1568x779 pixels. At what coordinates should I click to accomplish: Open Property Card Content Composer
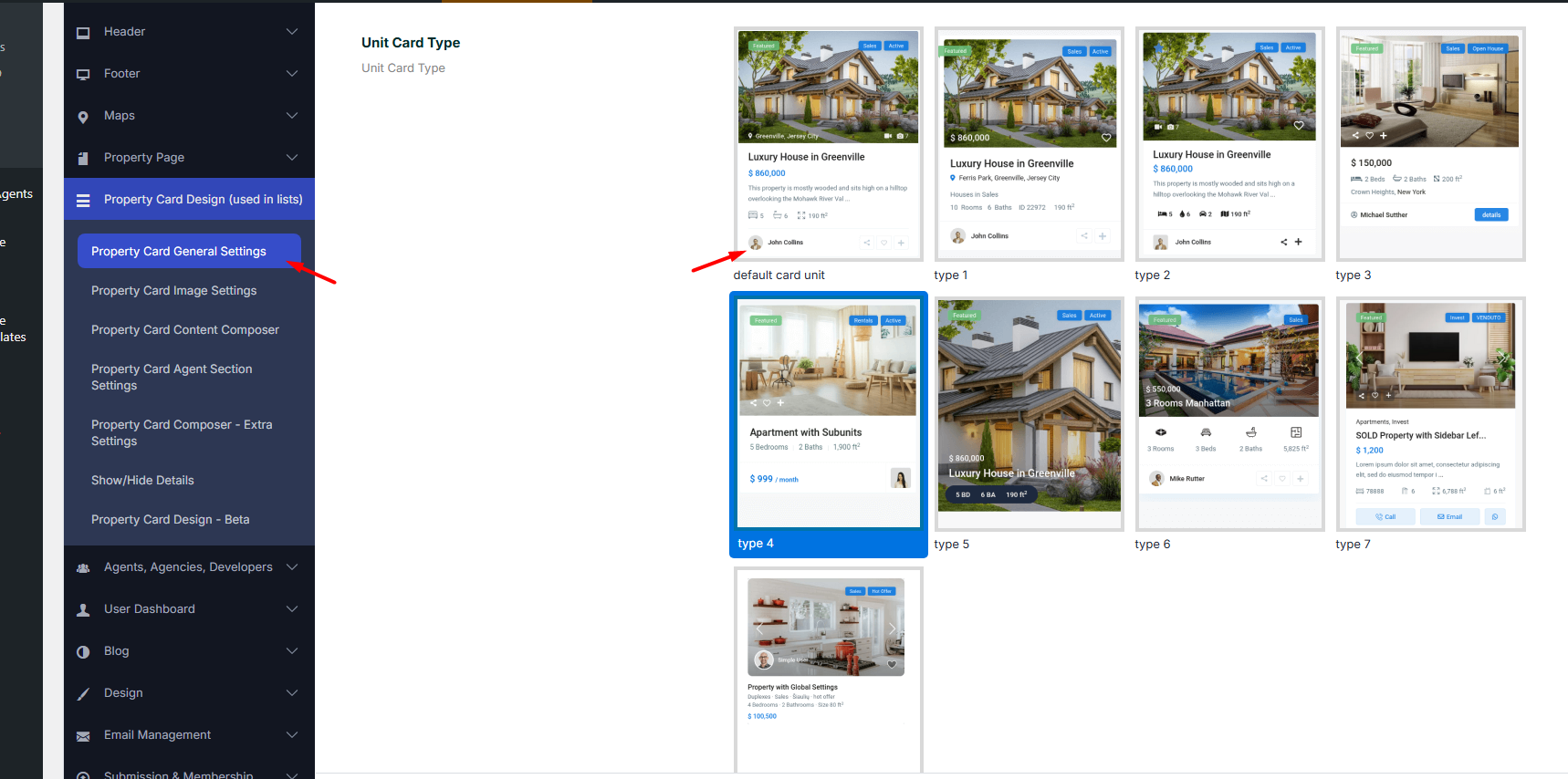click(x=184, y=330)
